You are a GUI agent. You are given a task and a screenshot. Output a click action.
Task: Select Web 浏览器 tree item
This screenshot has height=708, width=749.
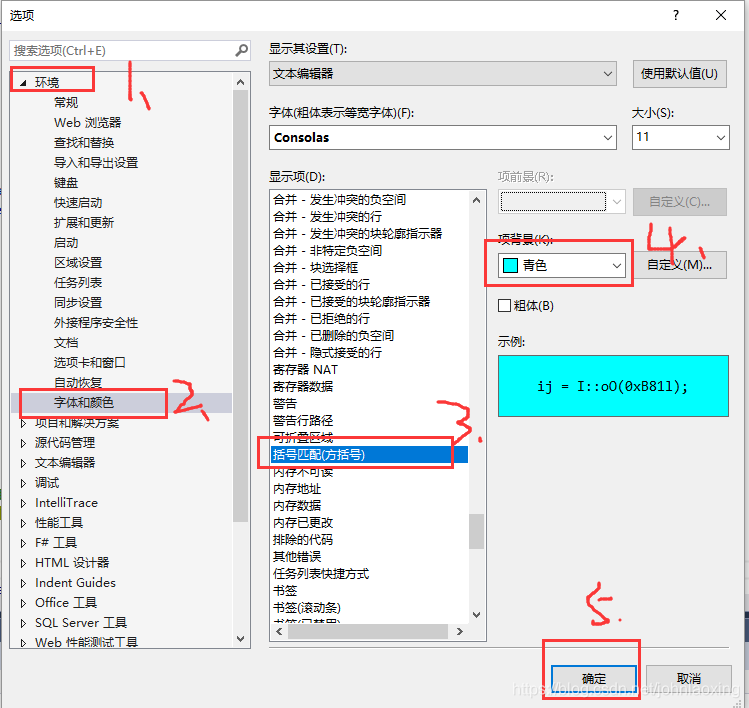pyautogui.click(x=87, y=122)
